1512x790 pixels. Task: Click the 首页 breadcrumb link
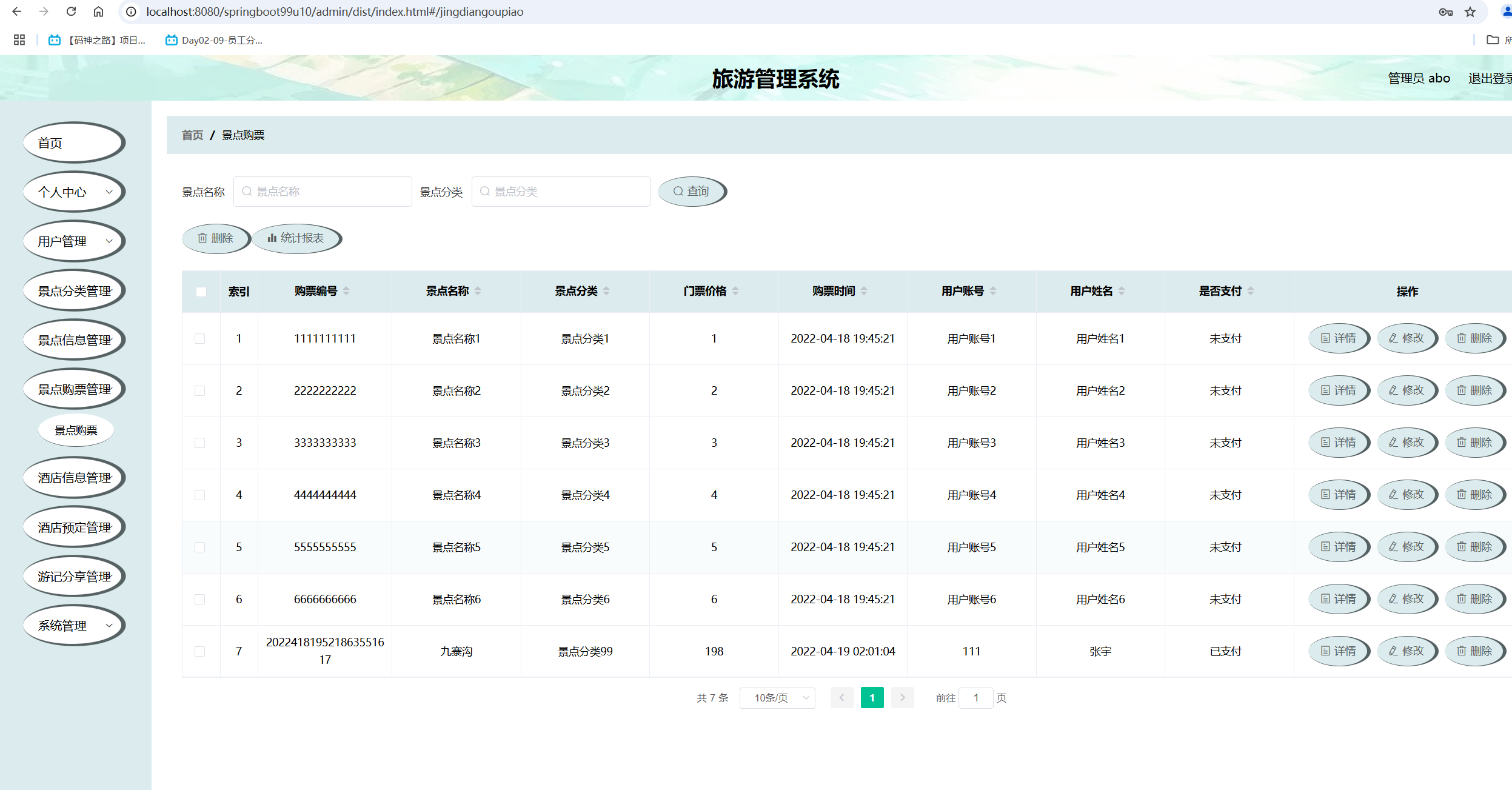192,135
